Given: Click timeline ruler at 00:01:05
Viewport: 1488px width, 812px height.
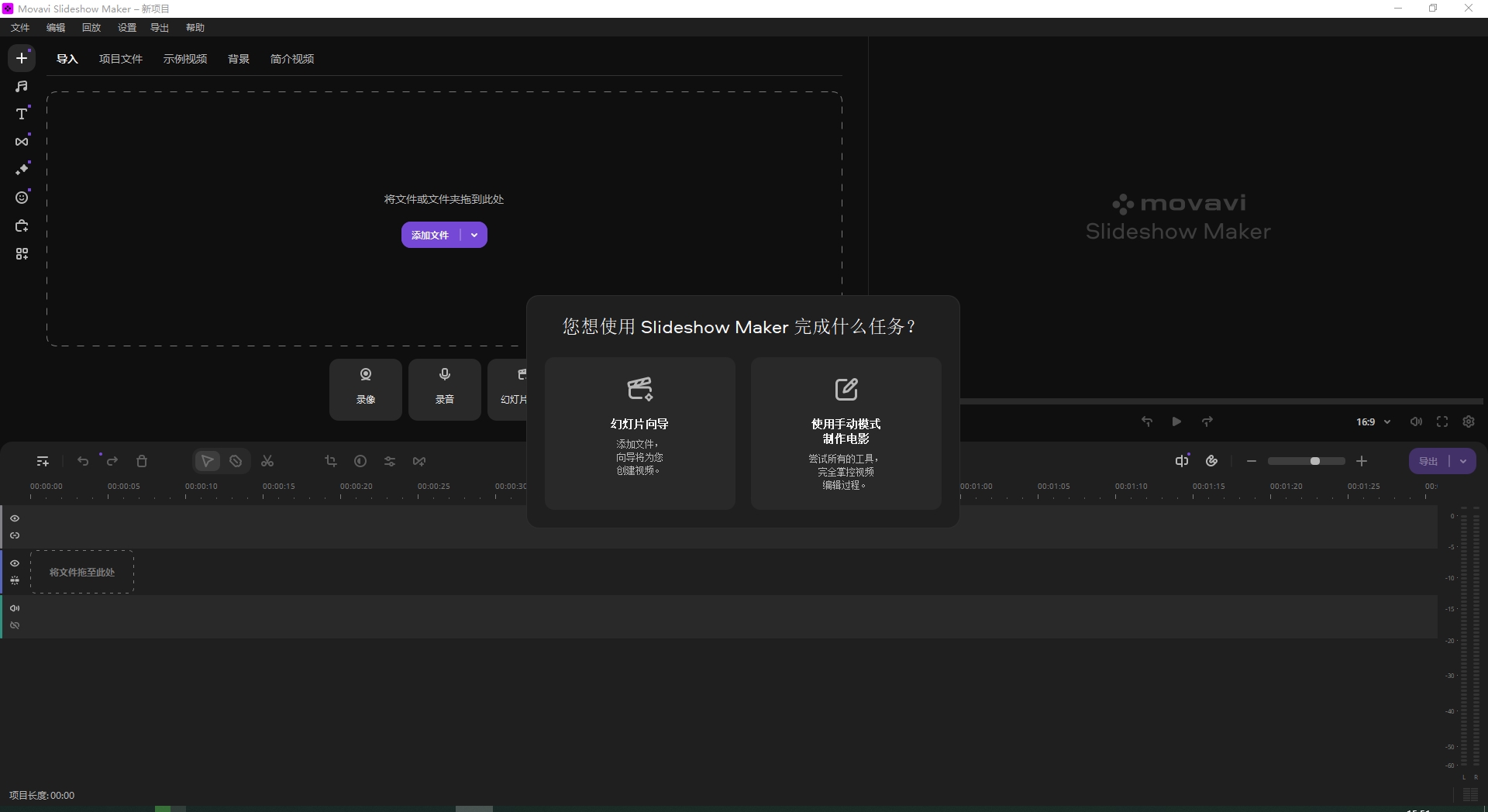Looking at the screenshot, I should pyautogui.click(x=1054, y=487).
